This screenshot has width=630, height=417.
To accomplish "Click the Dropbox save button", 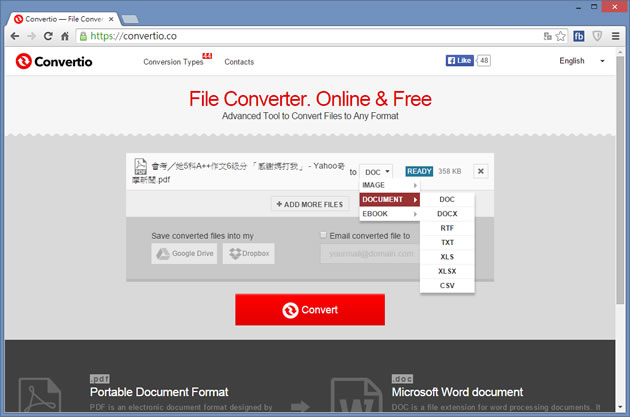I will [x=249, y=253].
